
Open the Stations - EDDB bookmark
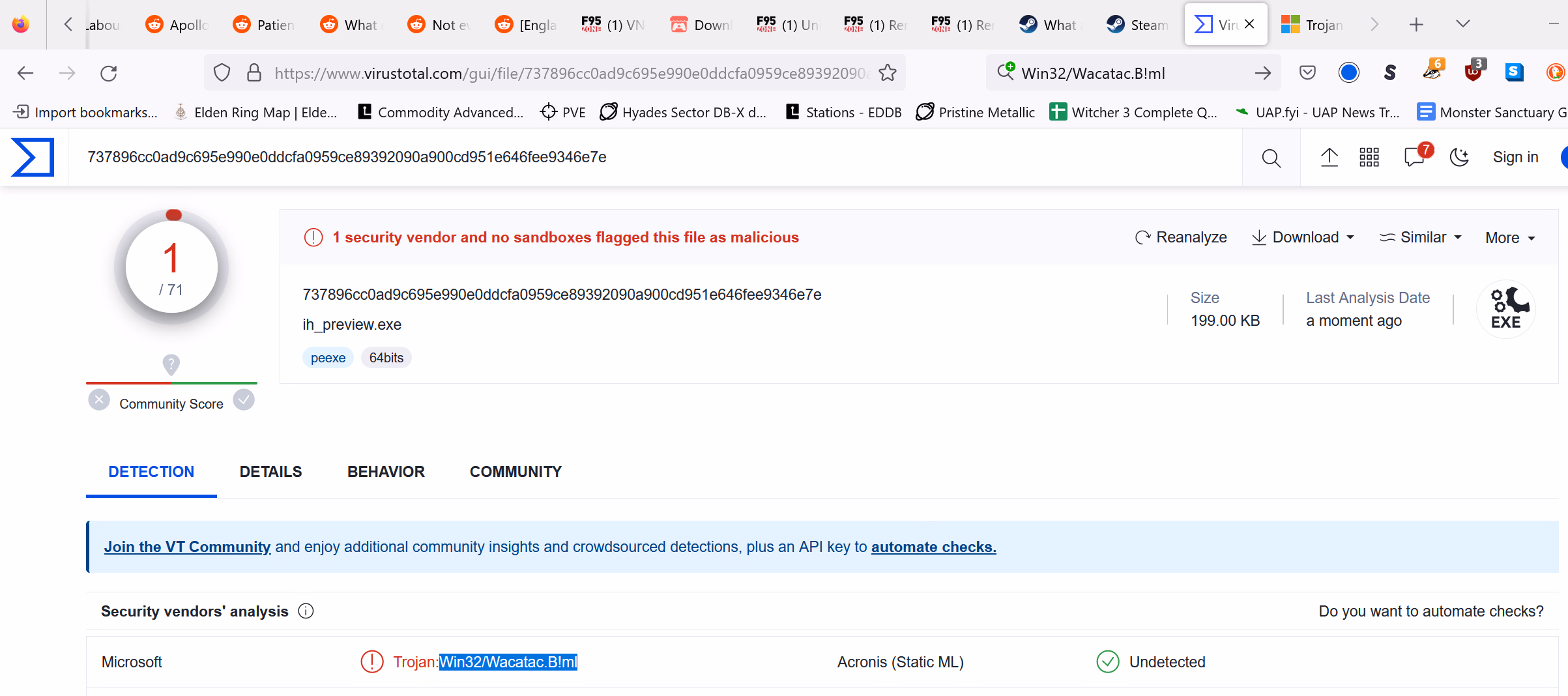pyautogui.click(x=844, y=112)
